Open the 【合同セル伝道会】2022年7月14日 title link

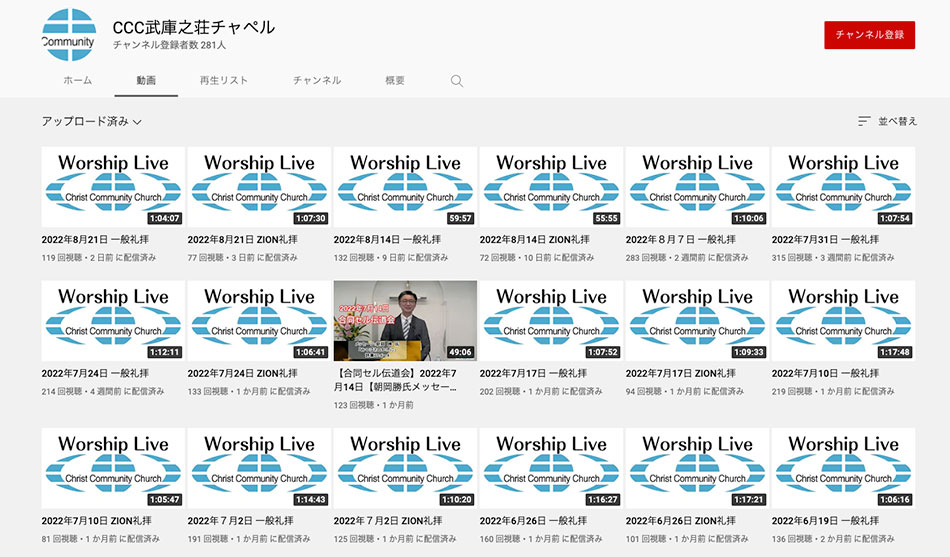coord(396,380)
